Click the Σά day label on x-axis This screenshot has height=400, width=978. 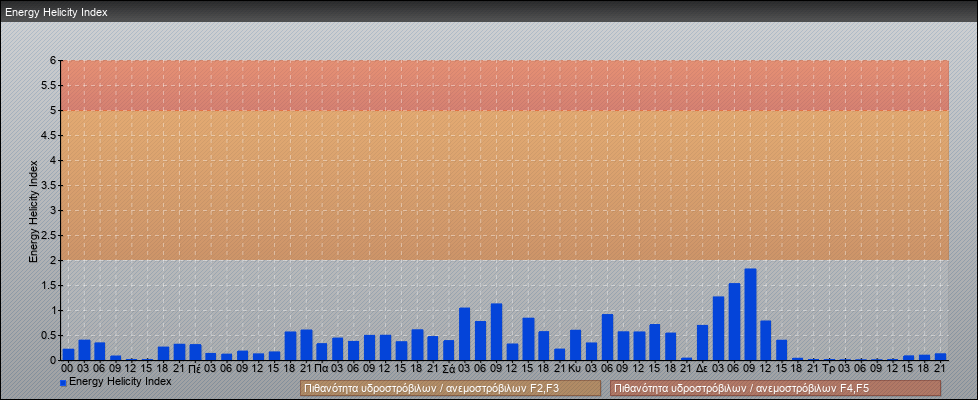coord(448,369)
